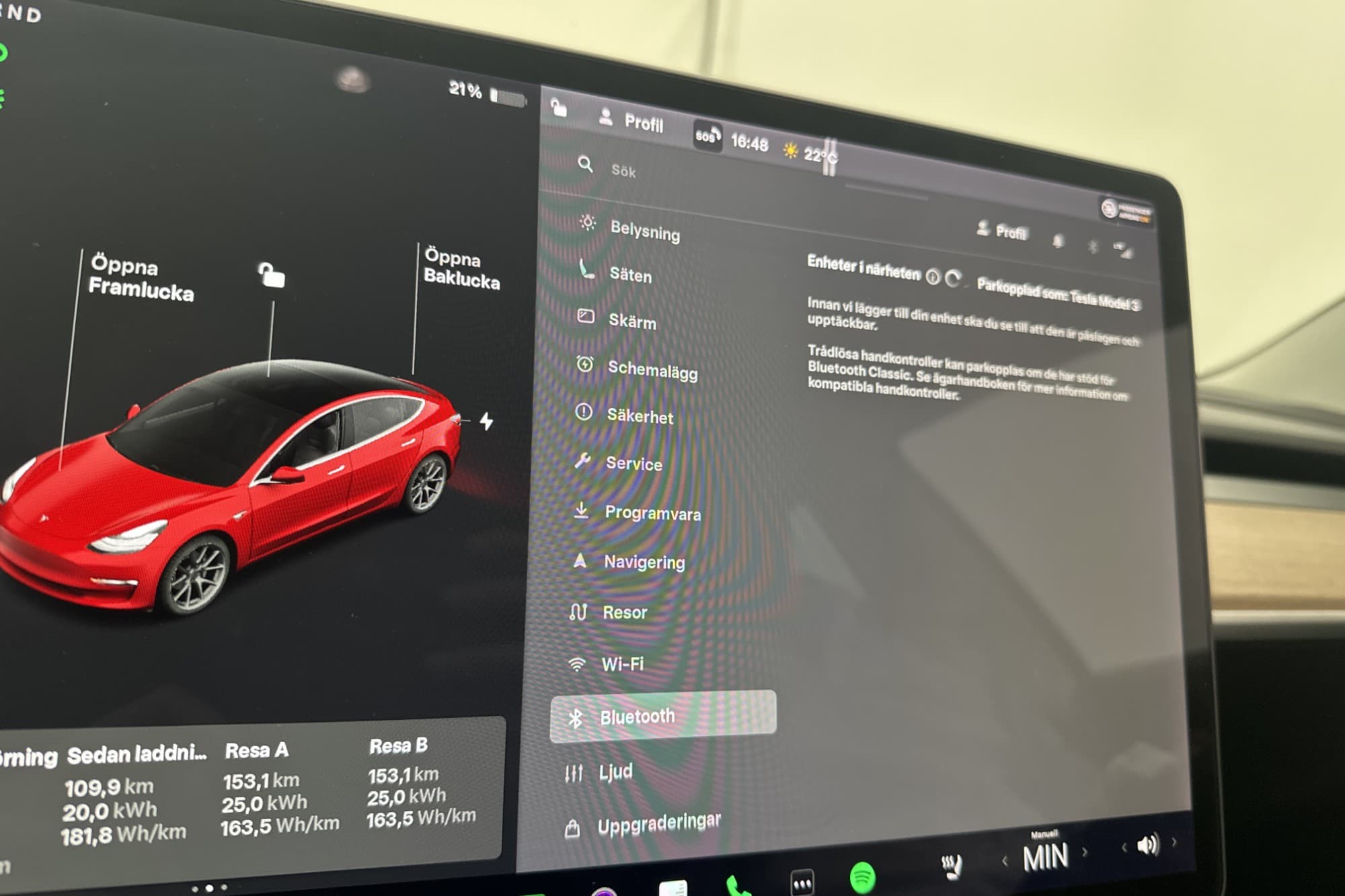Lower volume with left chevron beside speaker

(1124, 848)
